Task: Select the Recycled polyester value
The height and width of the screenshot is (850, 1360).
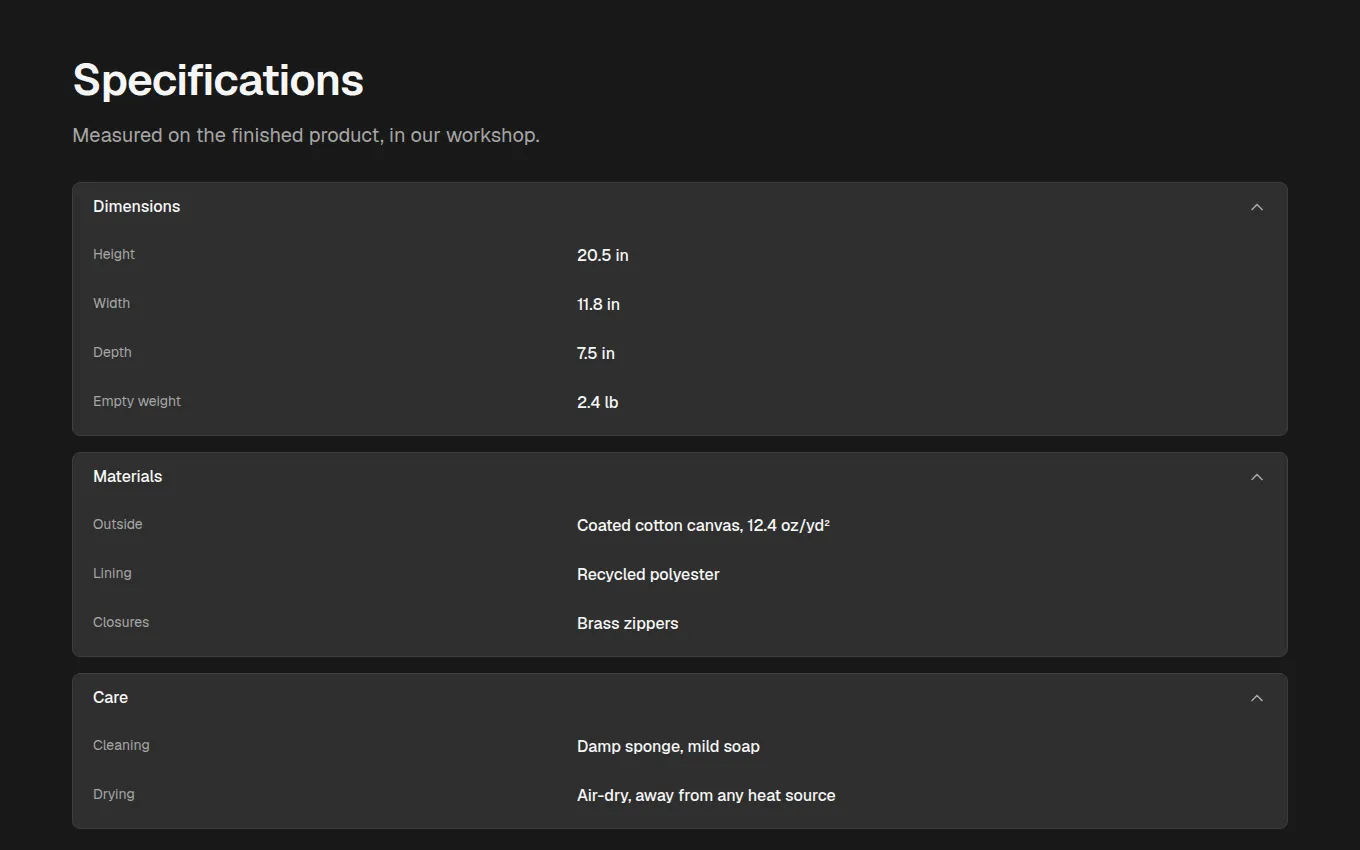Action: coord(648,574)
